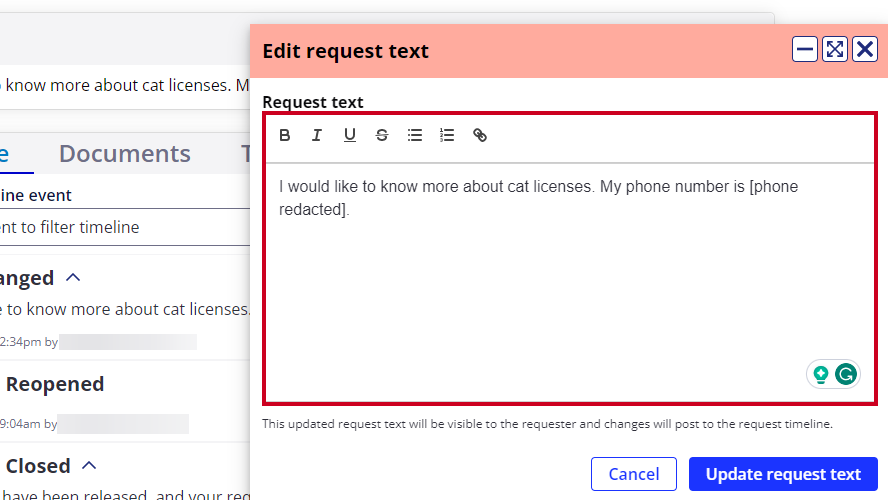Click the Request text field label

[313, 102]
